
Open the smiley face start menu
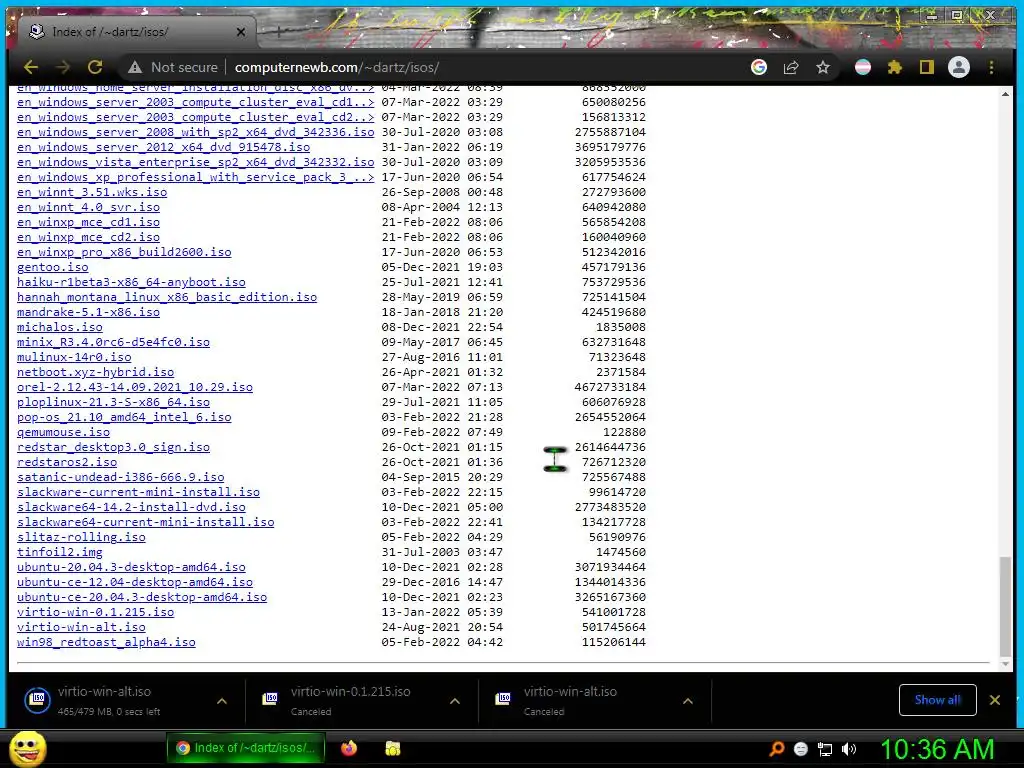click(x=27, y=748)
